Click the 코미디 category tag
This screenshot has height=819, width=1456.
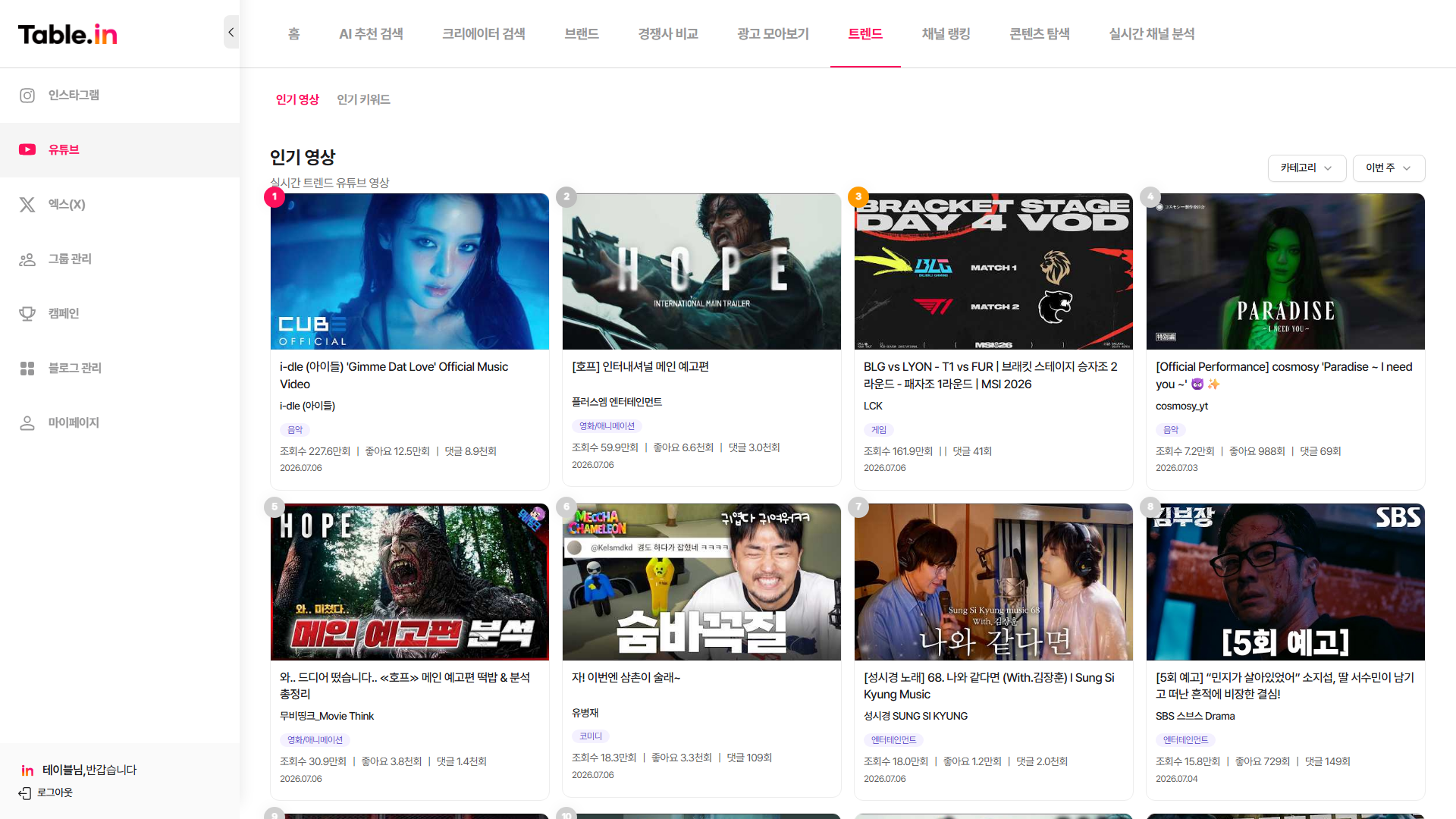590,737
